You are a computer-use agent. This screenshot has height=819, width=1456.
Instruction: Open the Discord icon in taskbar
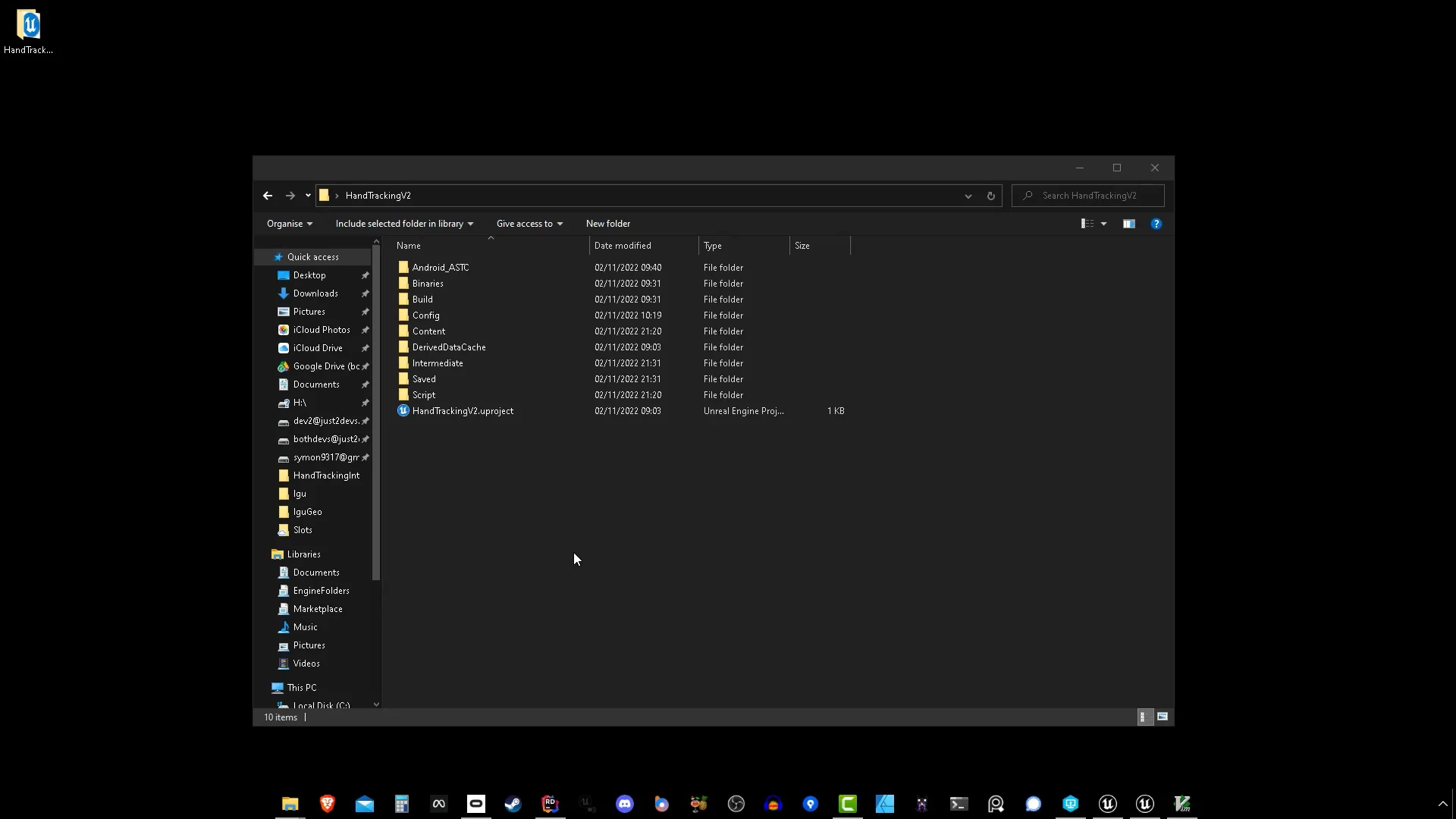pyautogui.click(x=624, y=804)
